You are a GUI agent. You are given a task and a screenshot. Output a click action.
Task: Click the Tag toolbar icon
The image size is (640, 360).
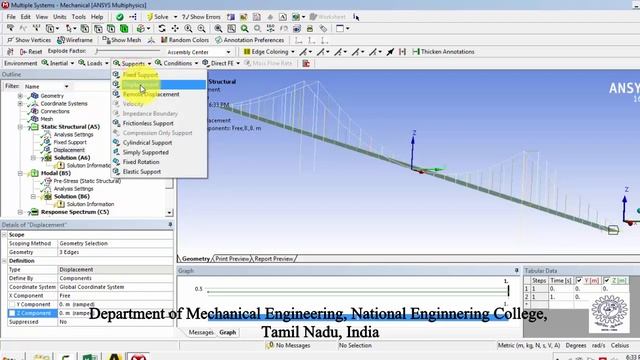(323, 28)
